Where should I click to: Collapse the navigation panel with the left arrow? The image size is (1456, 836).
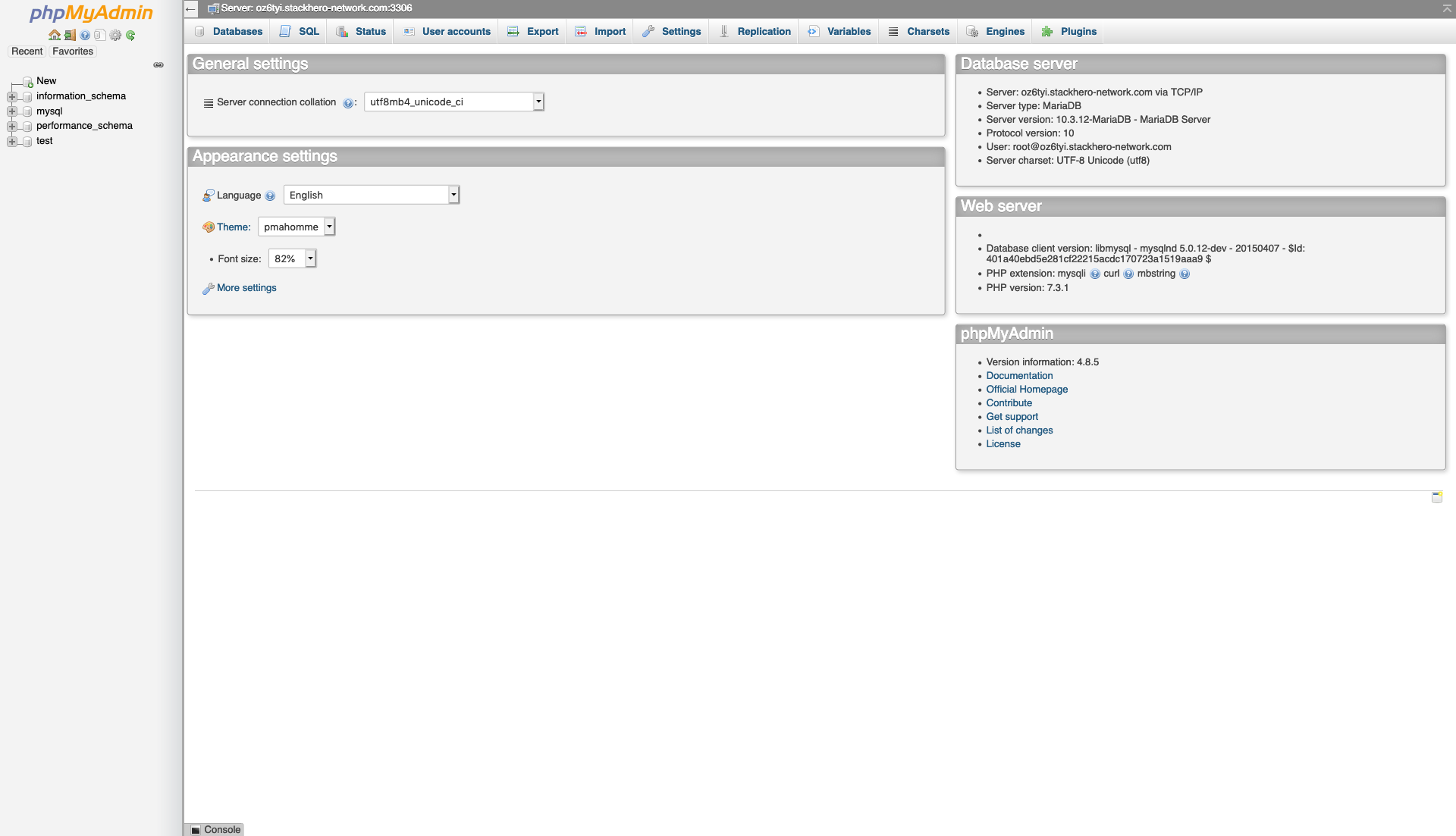tap(189, 8)
